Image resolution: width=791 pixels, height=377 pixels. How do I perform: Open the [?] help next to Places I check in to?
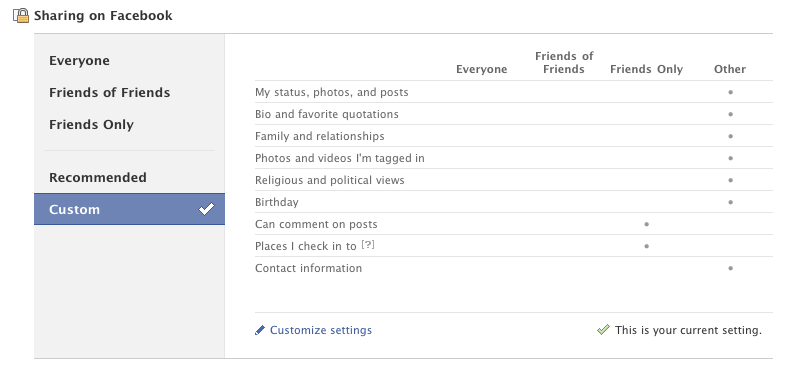(x=368, y=245)
